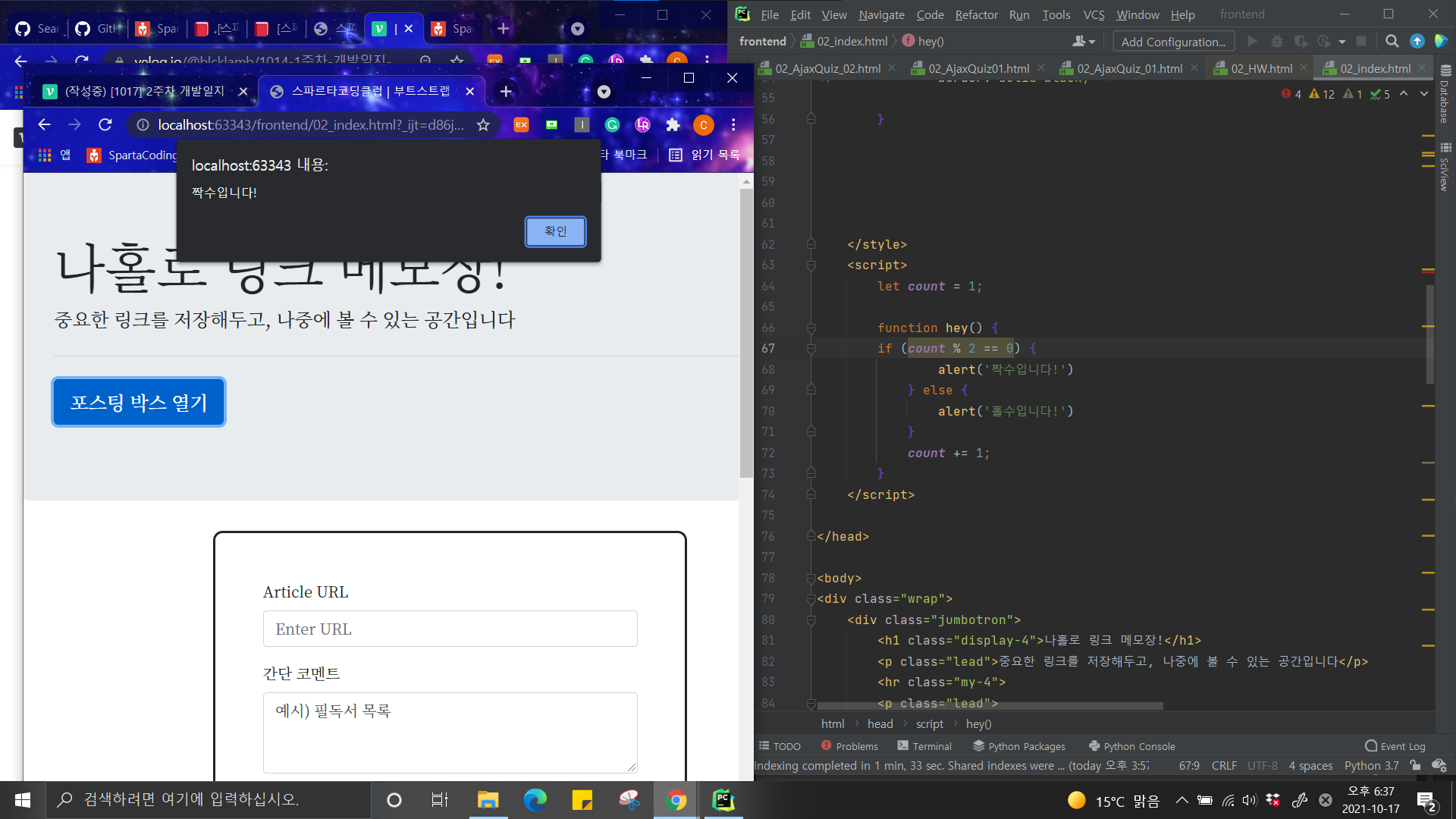Collapse the hey() function fold marker
Screen dimensions: 1456x819
811,328
